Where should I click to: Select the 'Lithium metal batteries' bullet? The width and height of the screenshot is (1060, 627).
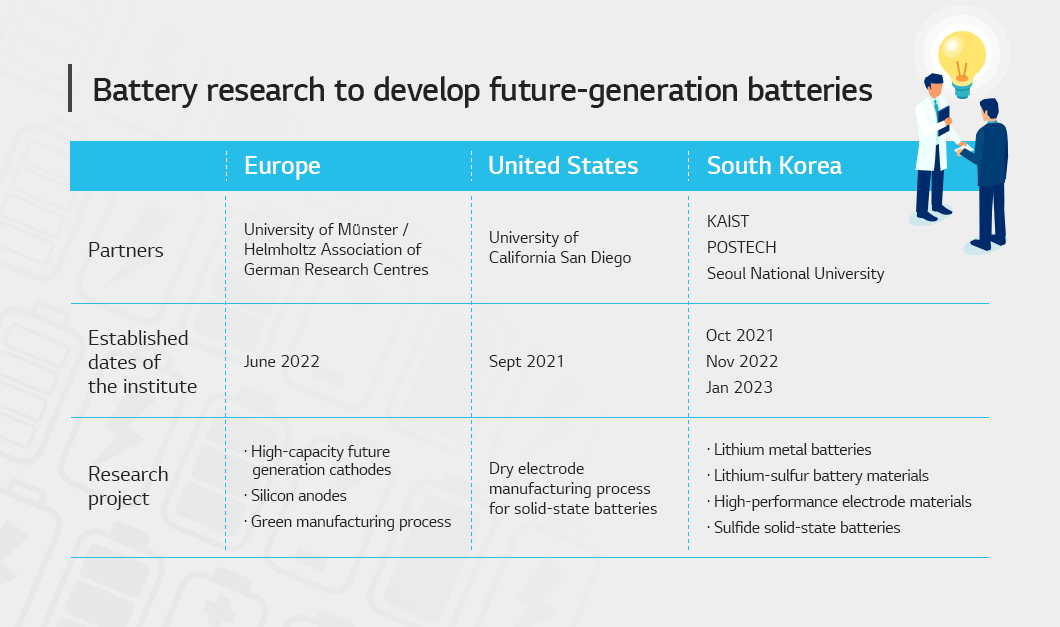789,450
